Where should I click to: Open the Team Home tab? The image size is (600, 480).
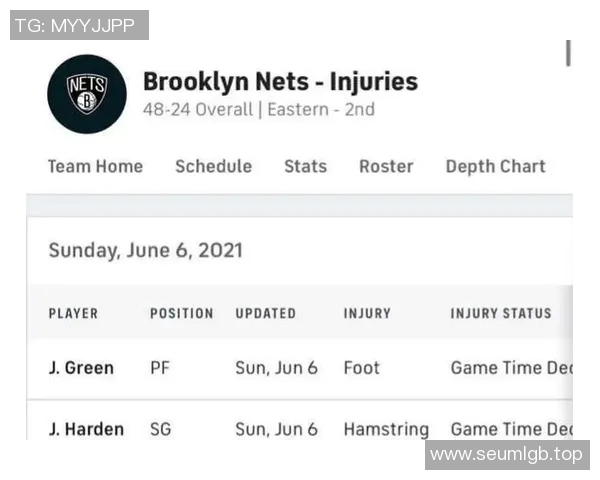pyautogui.click(x=95, y=166)
